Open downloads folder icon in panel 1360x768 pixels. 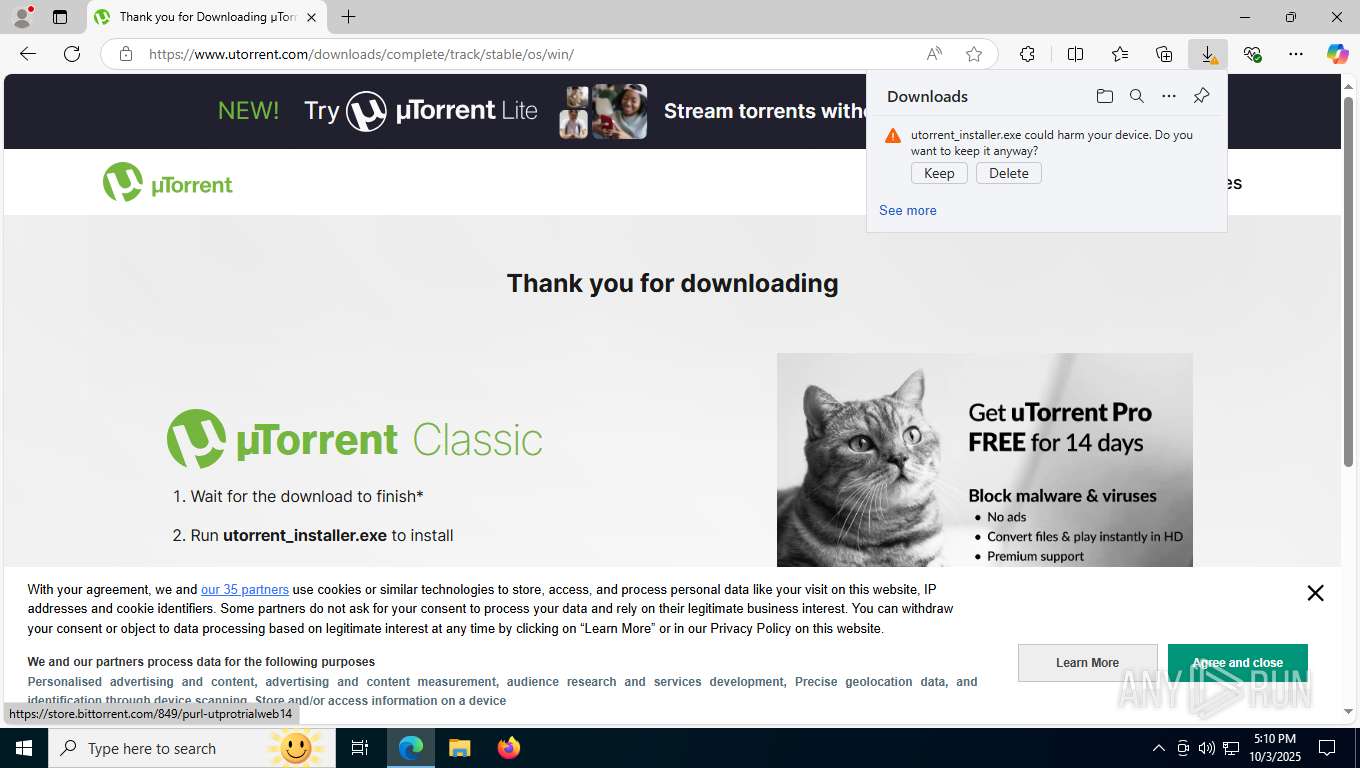(1104, 96)
